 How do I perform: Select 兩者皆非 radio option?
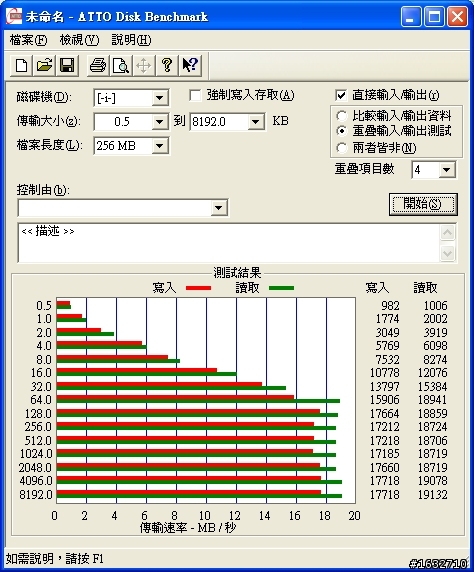tap(342, 148)
